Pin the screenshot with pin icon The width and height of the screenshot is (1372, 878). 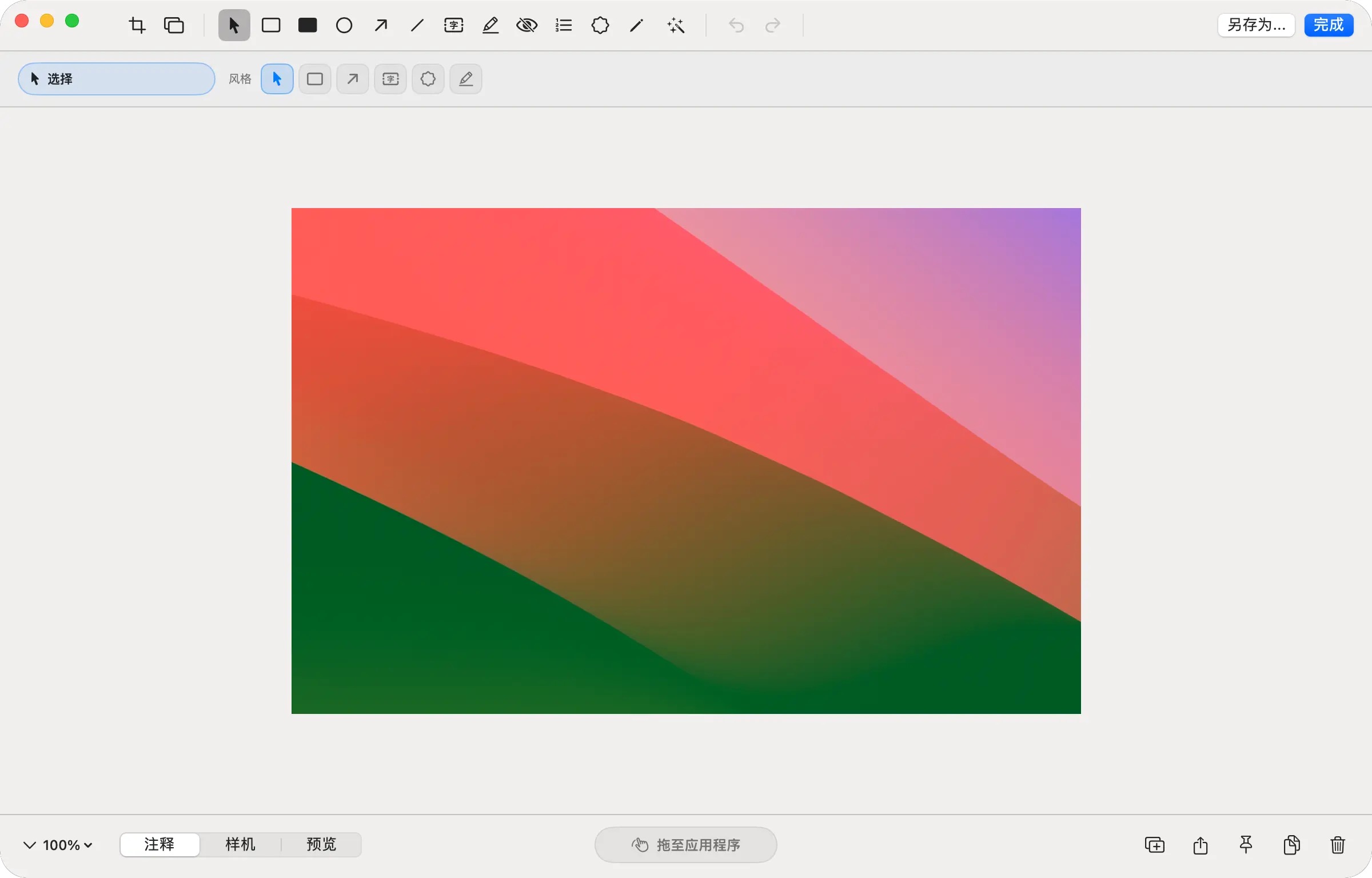coord(1246,845)
